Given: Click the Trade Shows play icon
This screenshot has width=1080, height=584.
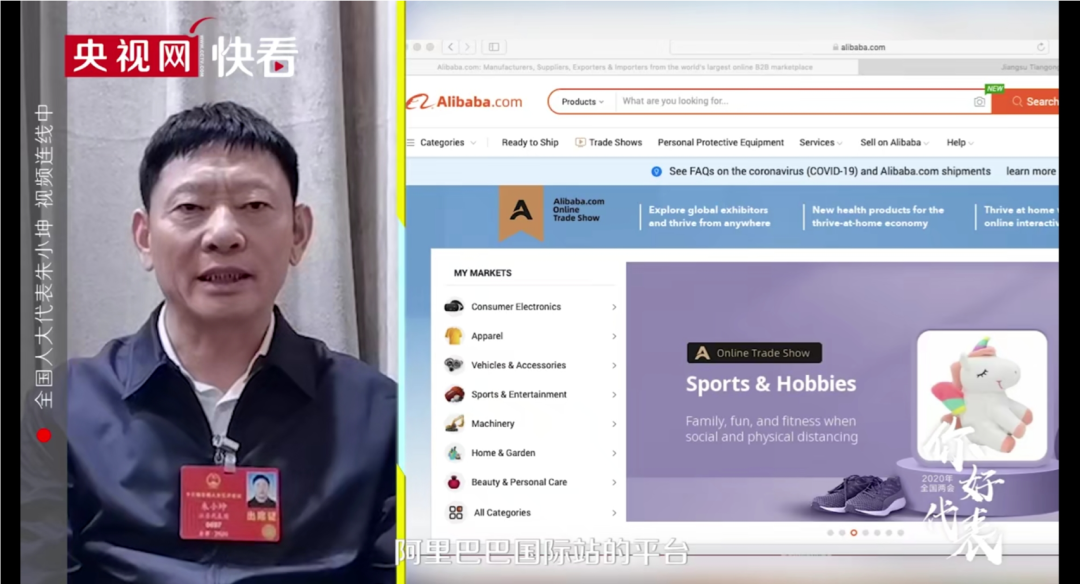Looking at the screenshot, I should (580, 142).
